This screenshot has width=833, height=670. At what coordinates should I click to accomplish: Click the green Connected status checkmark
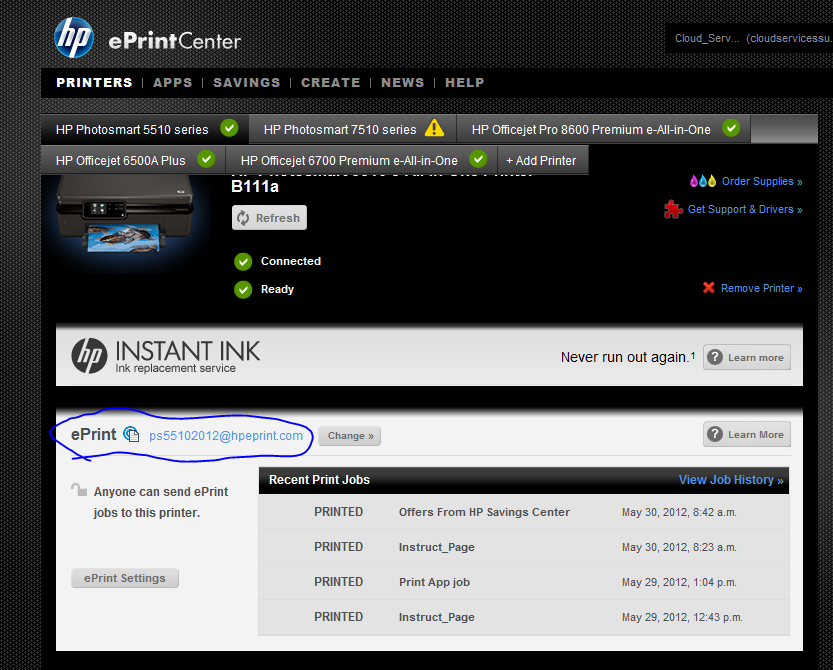click(x=242, y=262)
